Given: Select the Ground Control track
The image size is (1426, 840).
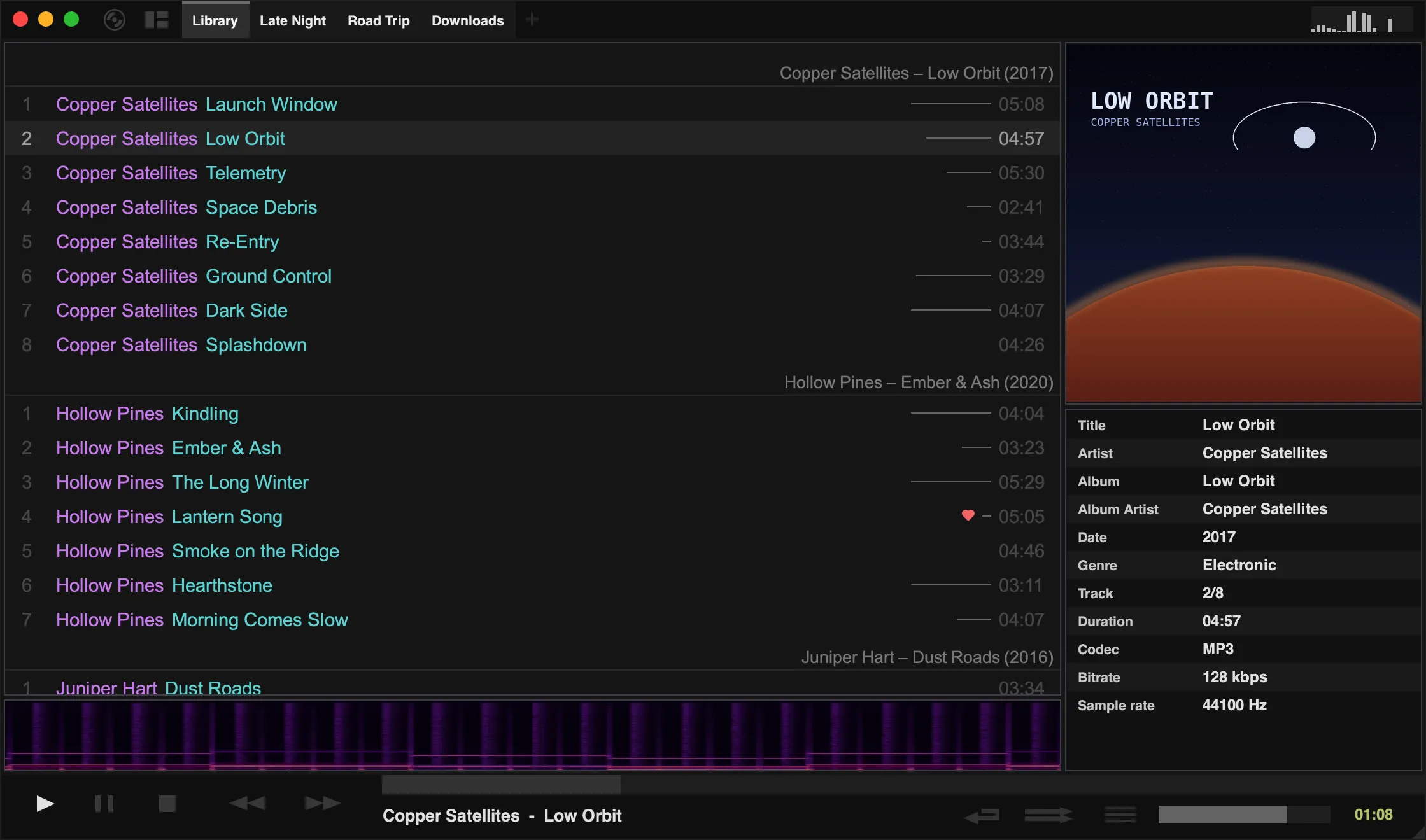Looking at the screenshot, I should coord(533,276).
